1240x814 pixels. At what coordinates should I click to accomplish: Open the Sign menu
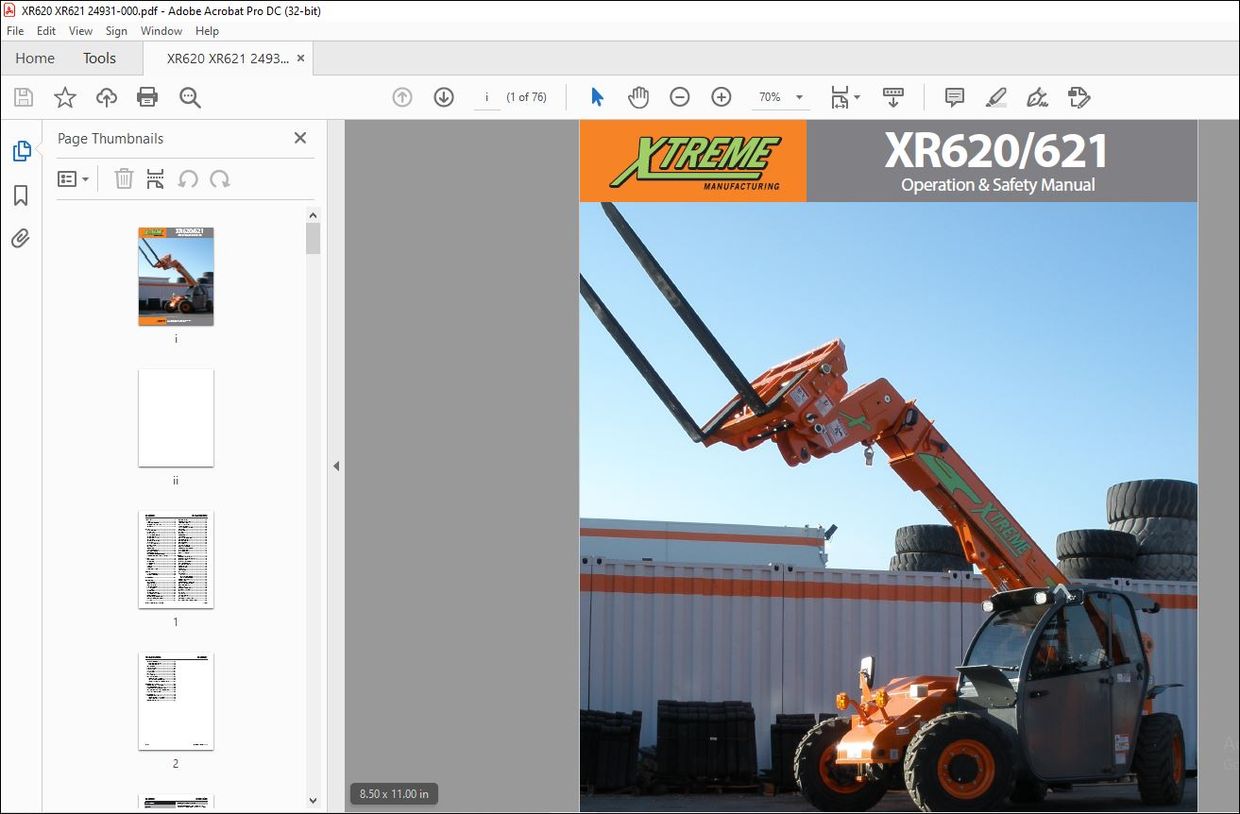point(116,31)
